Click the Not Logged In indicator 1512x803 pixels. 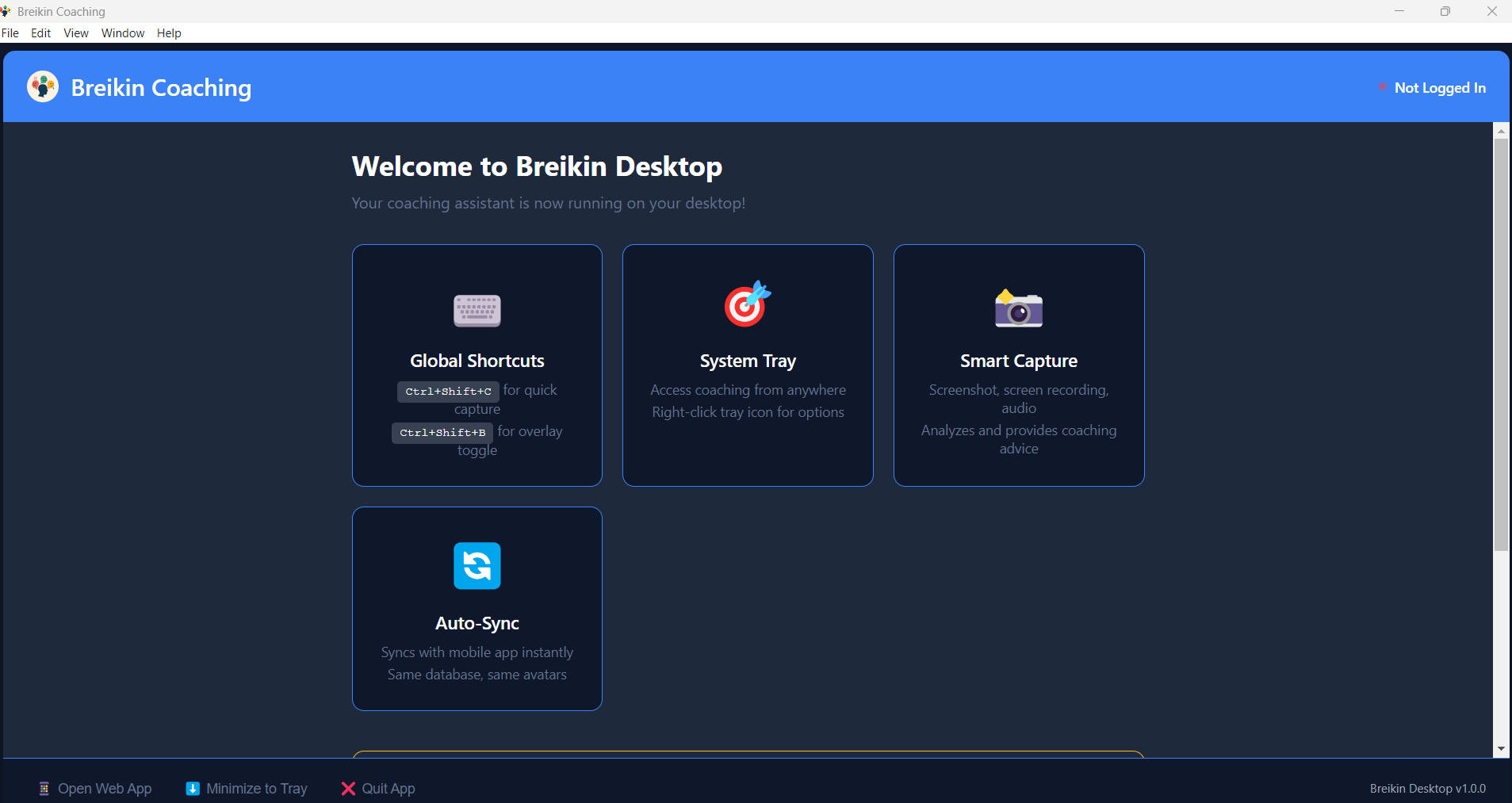(1439, 87)
